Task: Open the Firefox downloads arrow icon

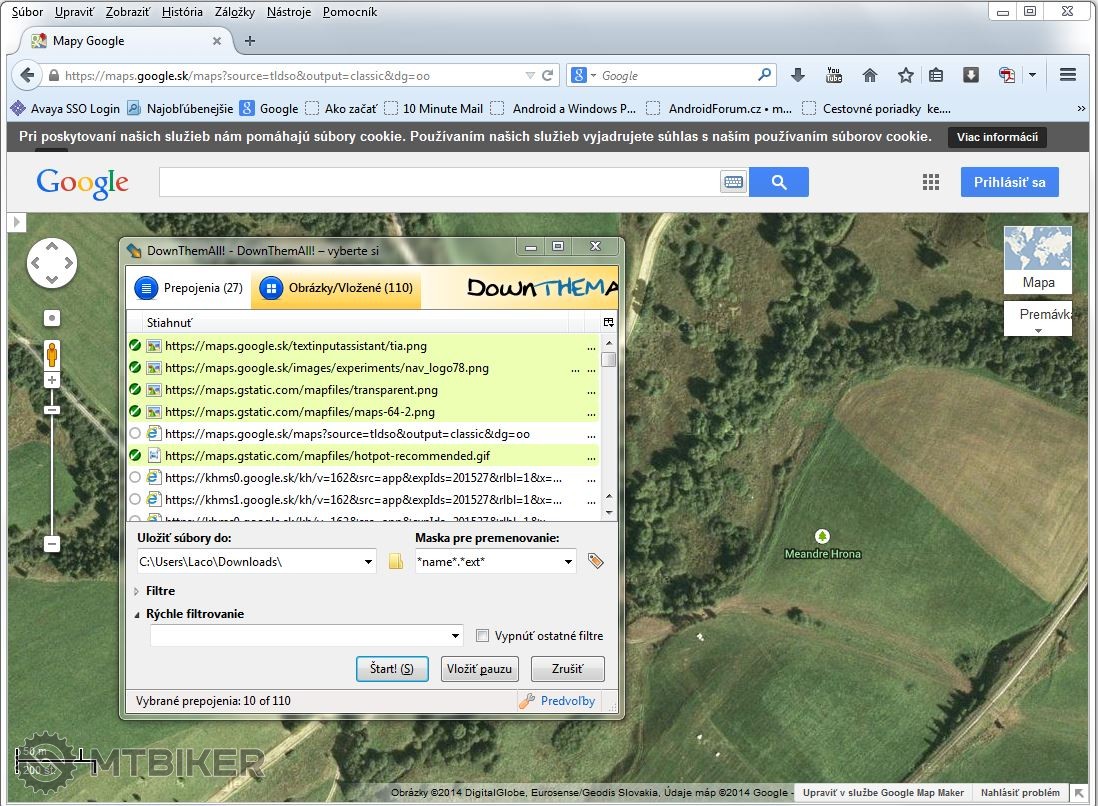Action: pyautogui.click(x=798, y=75)
